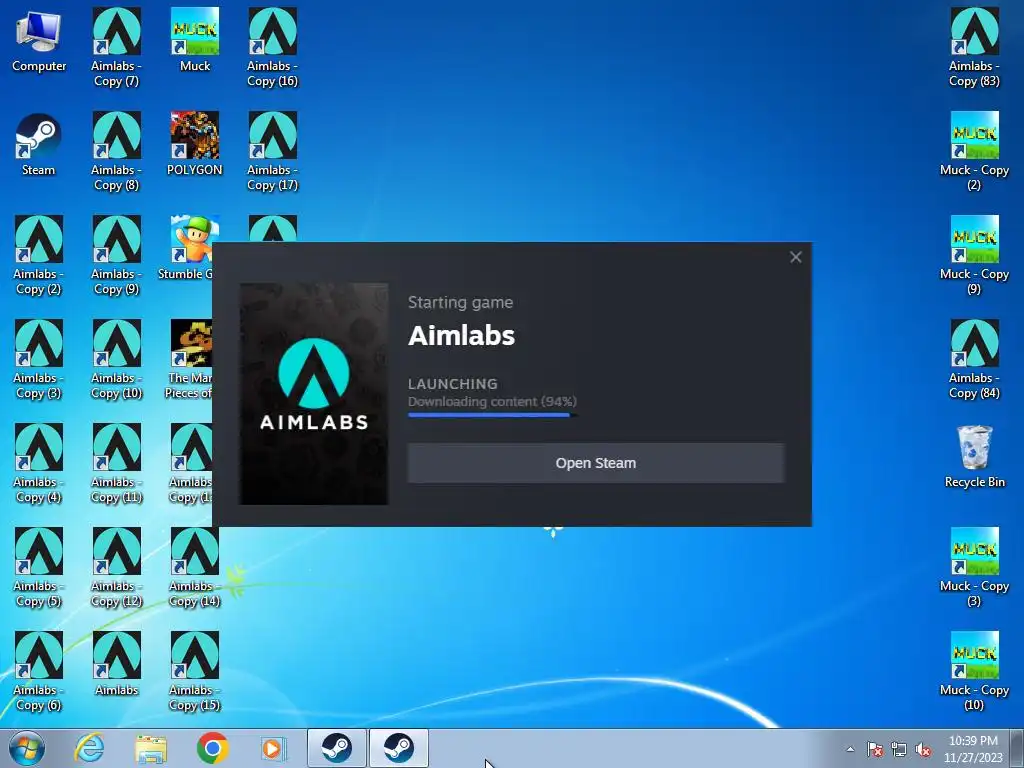
Task: Select Aimlabs - Copy (9) shortcut
Action: [116, 255]
